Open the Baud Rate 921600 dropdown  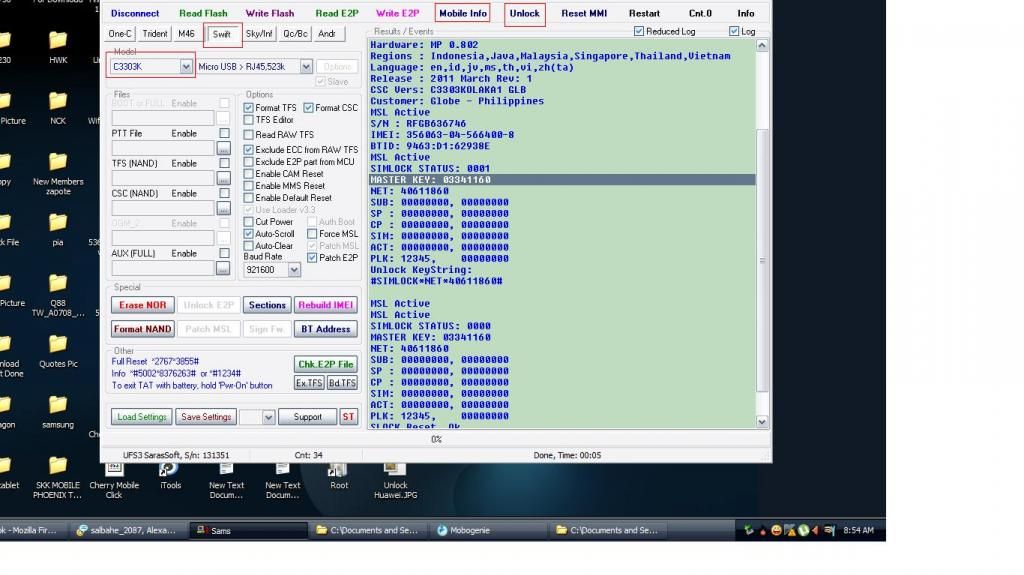tap(294, 270)
